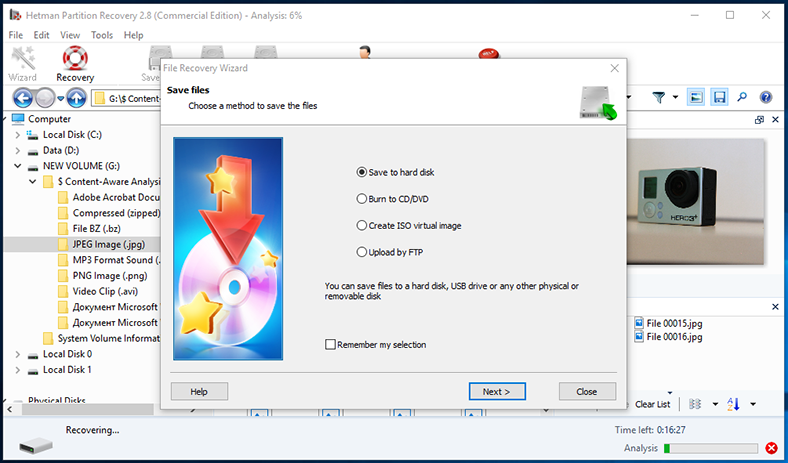Click Next > in the wizard
This screenshot has height=463, width=788.
(x=497, y=391)
